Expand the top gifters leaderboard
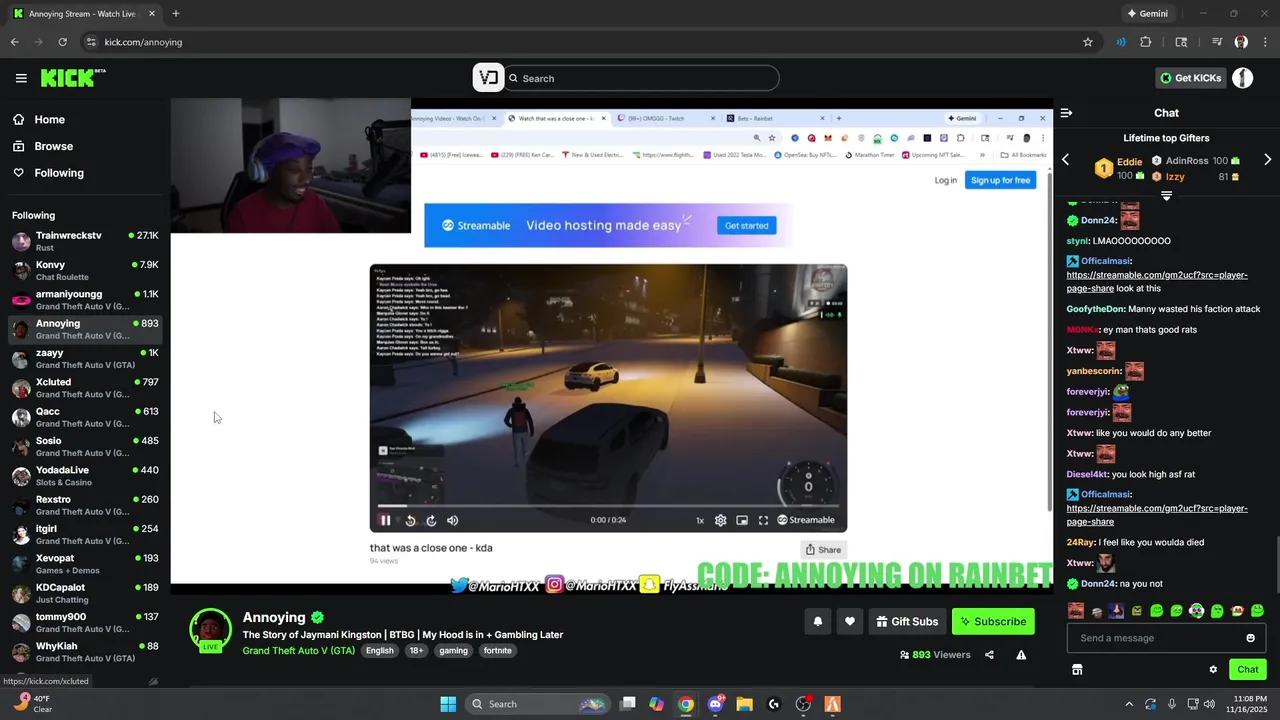1280x720 pixels. (x=1166, y=195)
